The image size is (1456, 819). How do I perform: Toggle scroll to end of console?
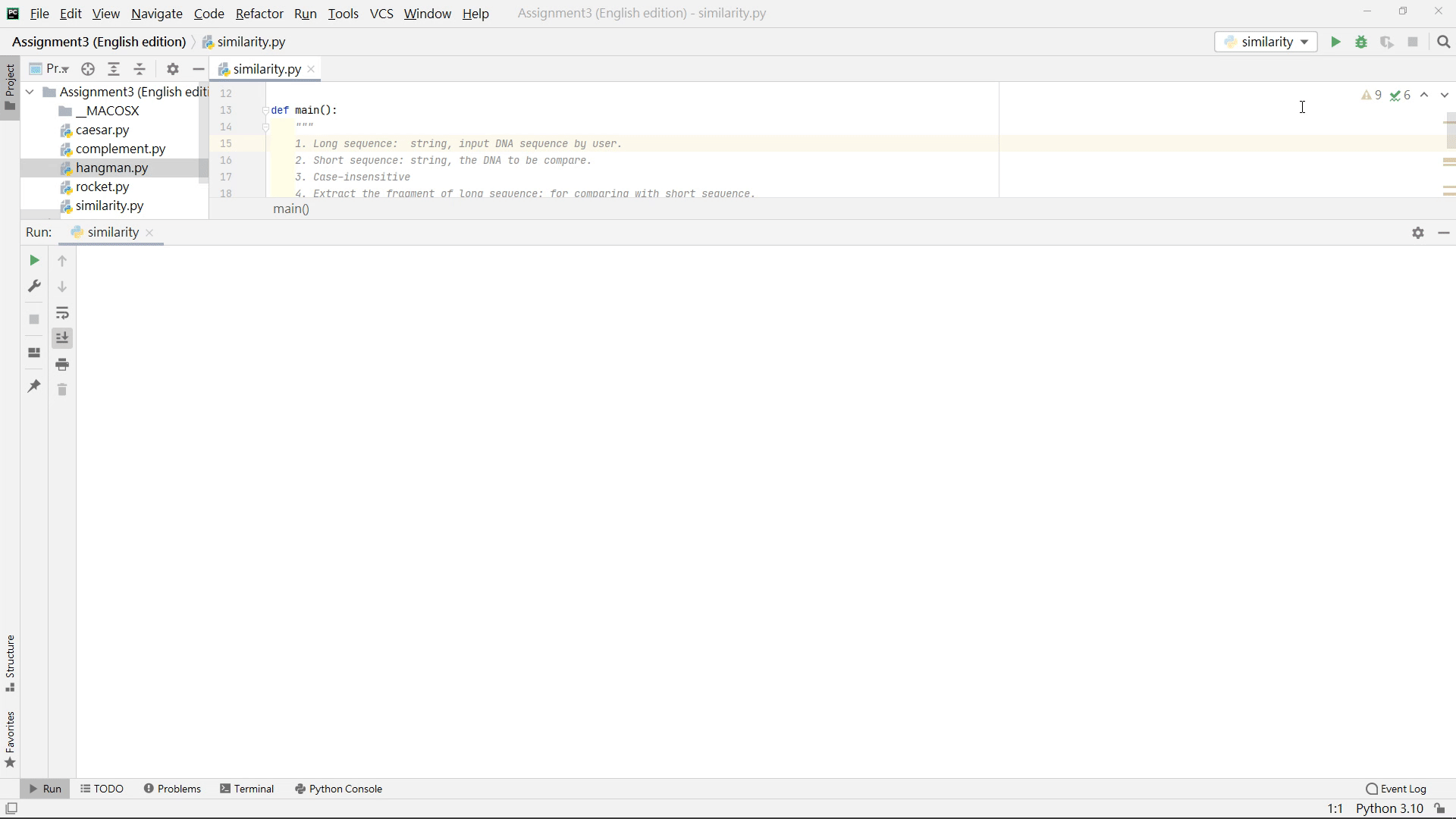coord(62,338)
